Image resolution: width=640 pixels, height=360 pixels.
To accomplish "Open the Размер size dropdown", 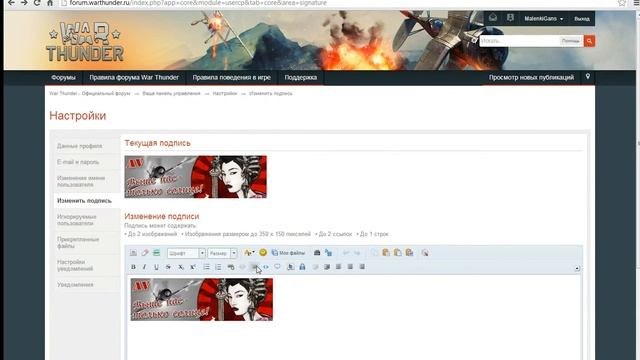I will [222, 253].
